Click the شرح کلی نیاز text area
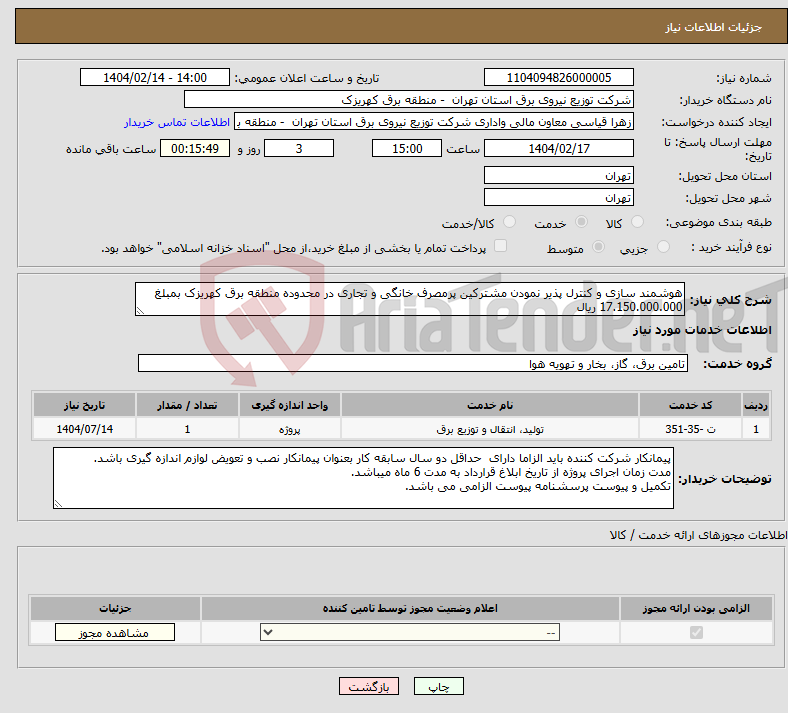 point(410,299)
